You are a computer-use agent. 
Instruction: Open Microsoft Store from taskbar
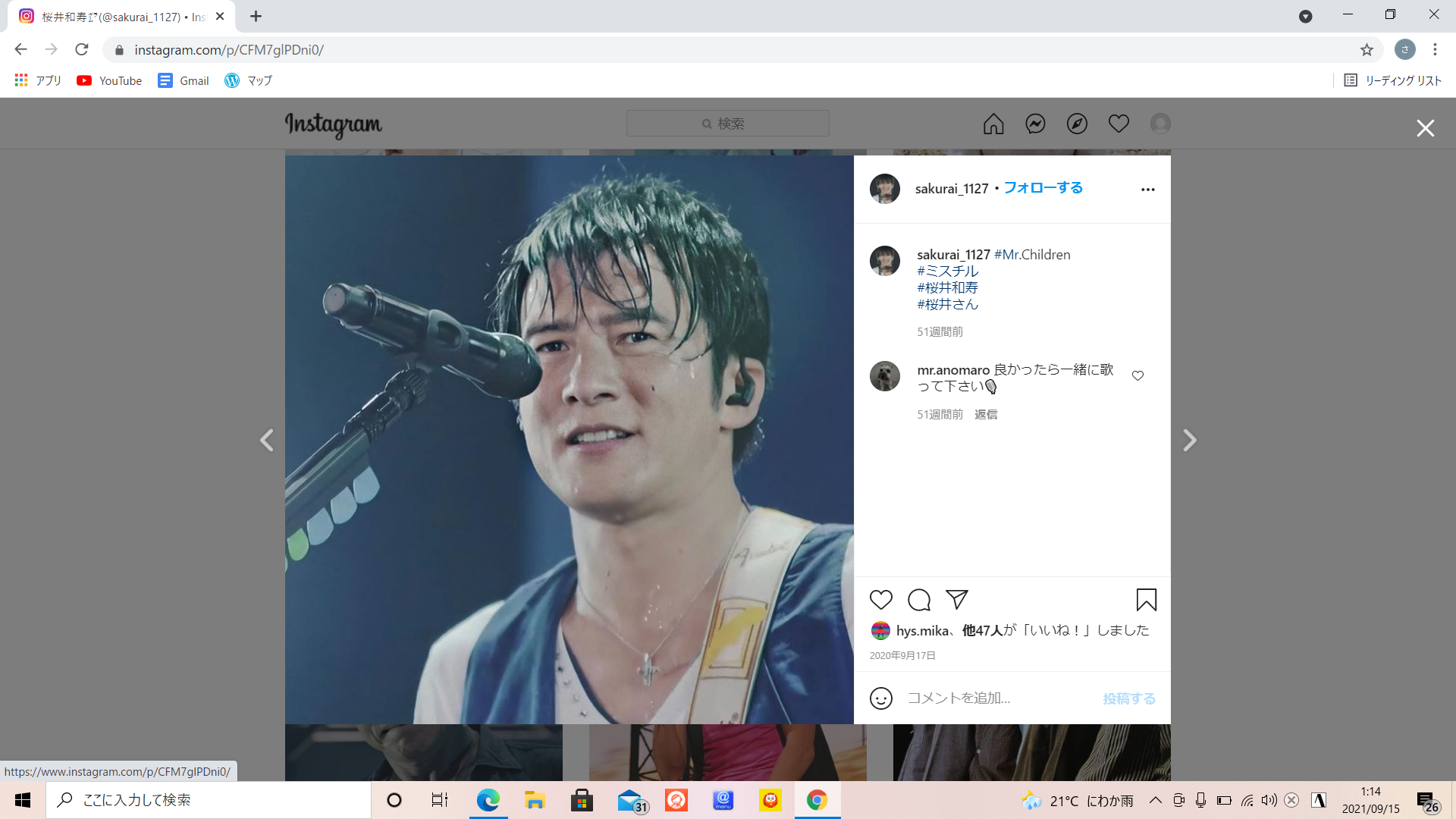[x=582, y=800]
